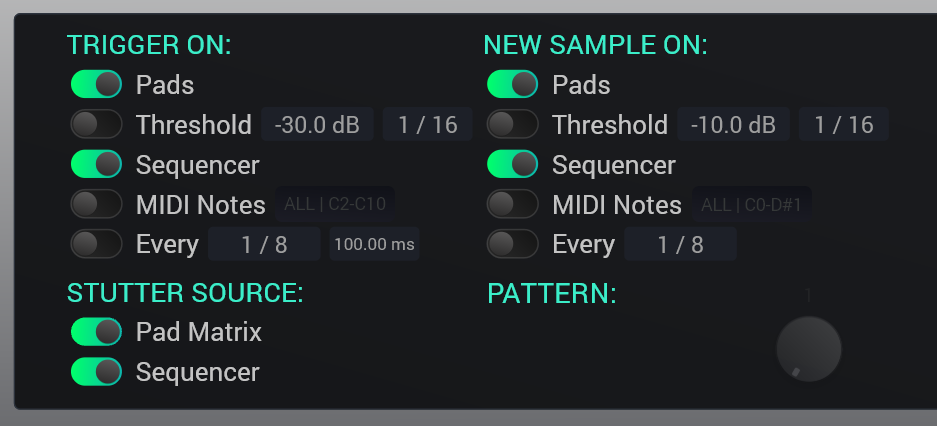Enable Threshold toggle under New Sample On
Screen dimensions: 937x426
[x=512, y=125]
